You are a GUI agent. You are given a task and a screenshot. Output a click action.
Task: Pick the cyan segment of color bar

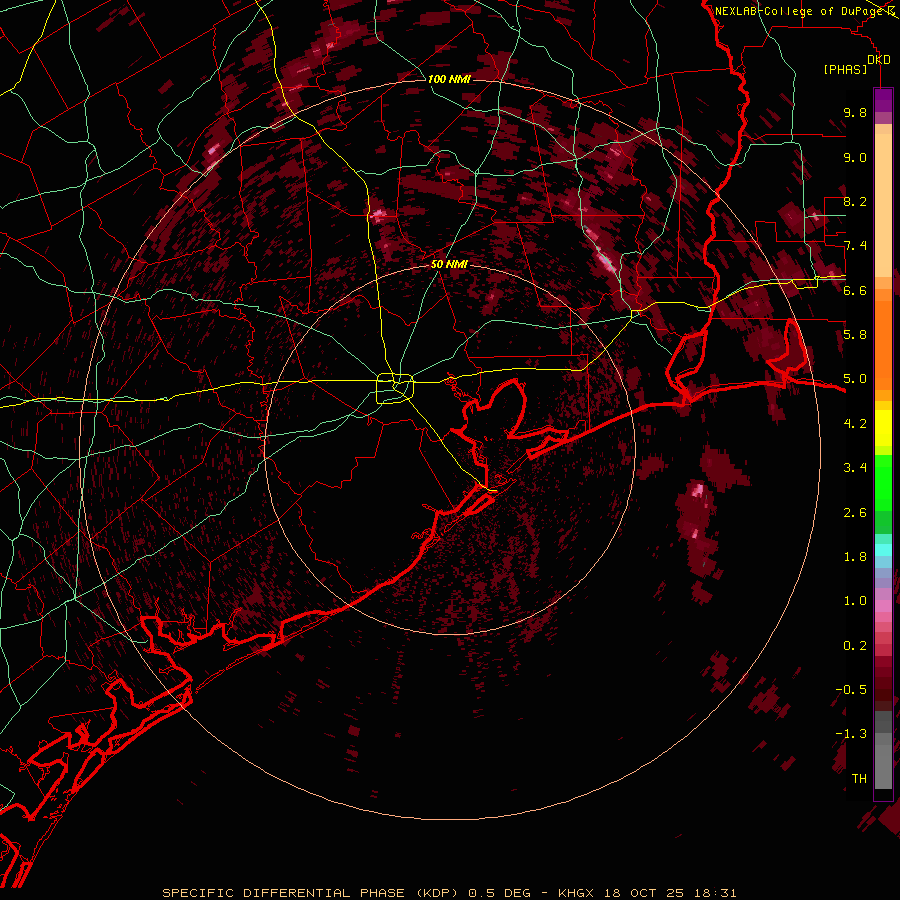click(x=883, y=549)
